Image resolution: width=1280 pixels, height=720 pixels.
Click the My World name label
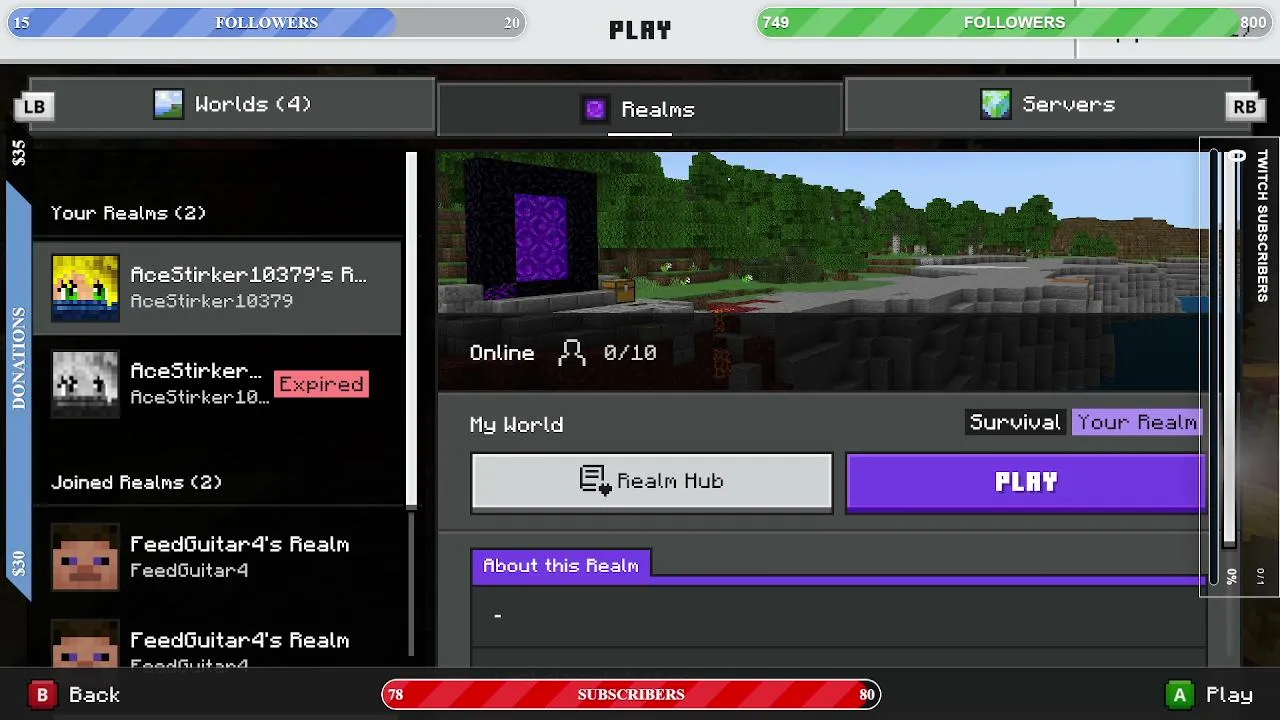516,425
